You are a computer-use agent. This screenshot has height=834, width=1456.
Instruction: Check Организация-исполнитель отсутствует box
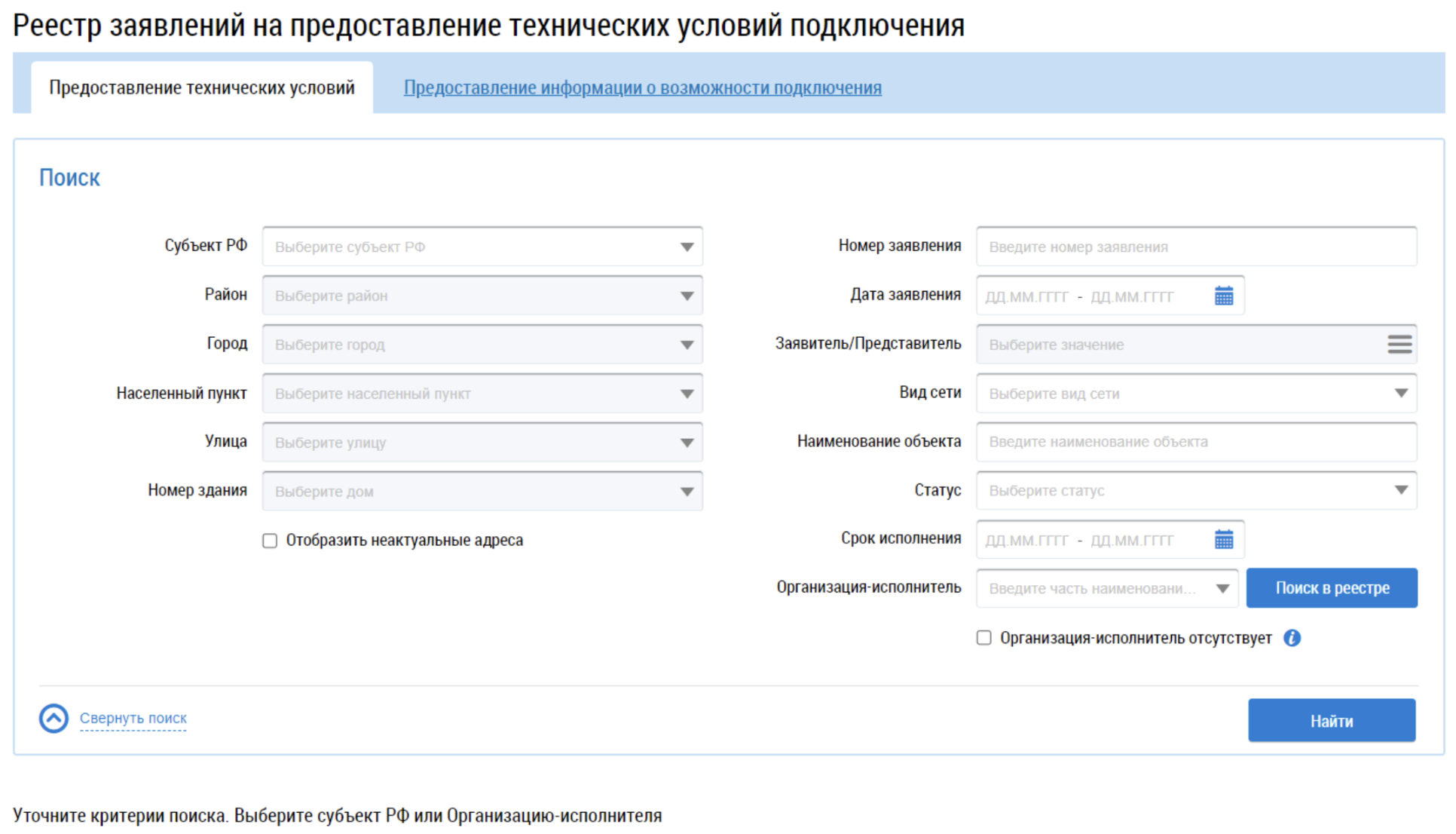983,638
